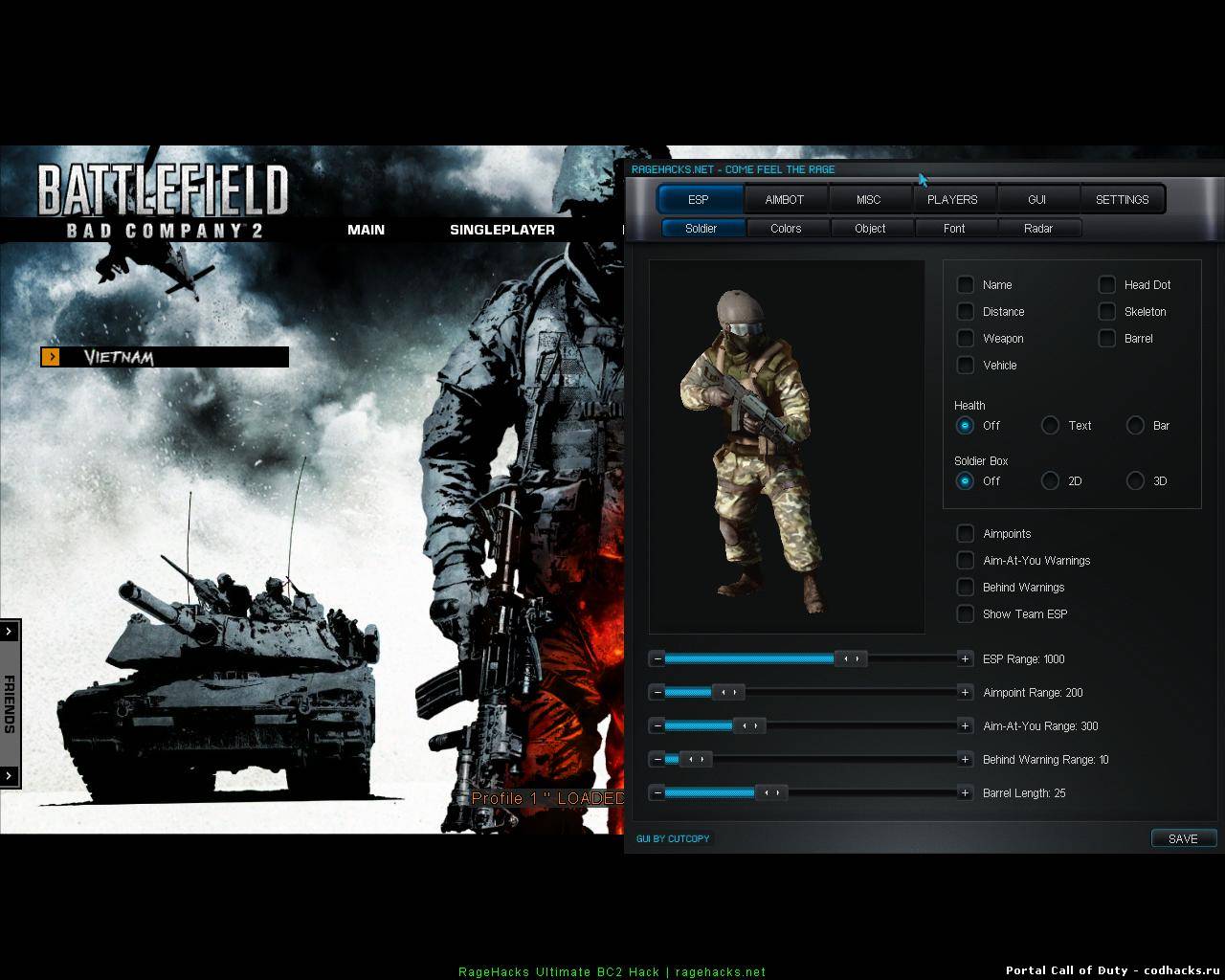The image size is (1225, 980).
Task: Toggle Aim-At-You Warnings checkbox
Action: 966,560
